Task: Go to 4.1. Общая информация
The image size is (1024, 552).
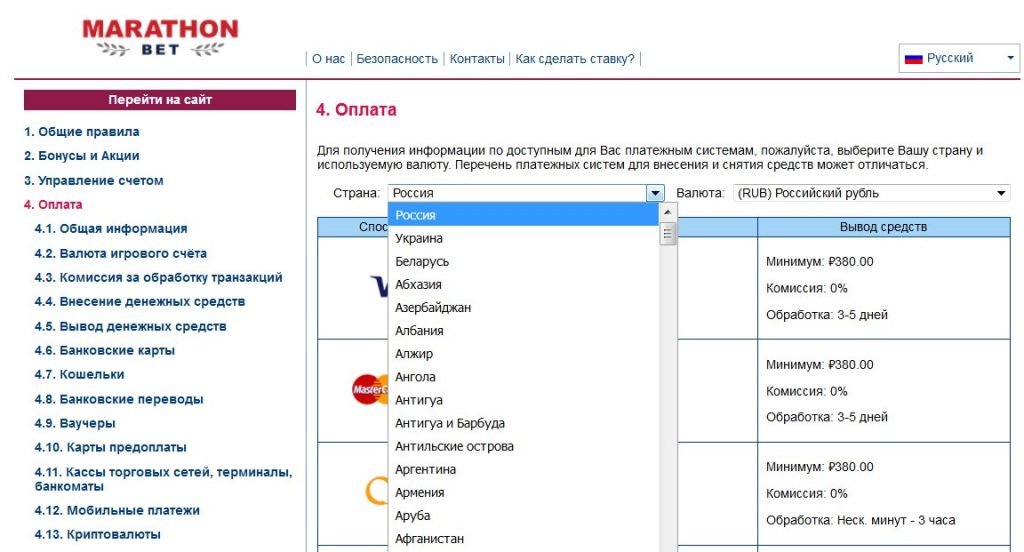Action: point(111,229)
